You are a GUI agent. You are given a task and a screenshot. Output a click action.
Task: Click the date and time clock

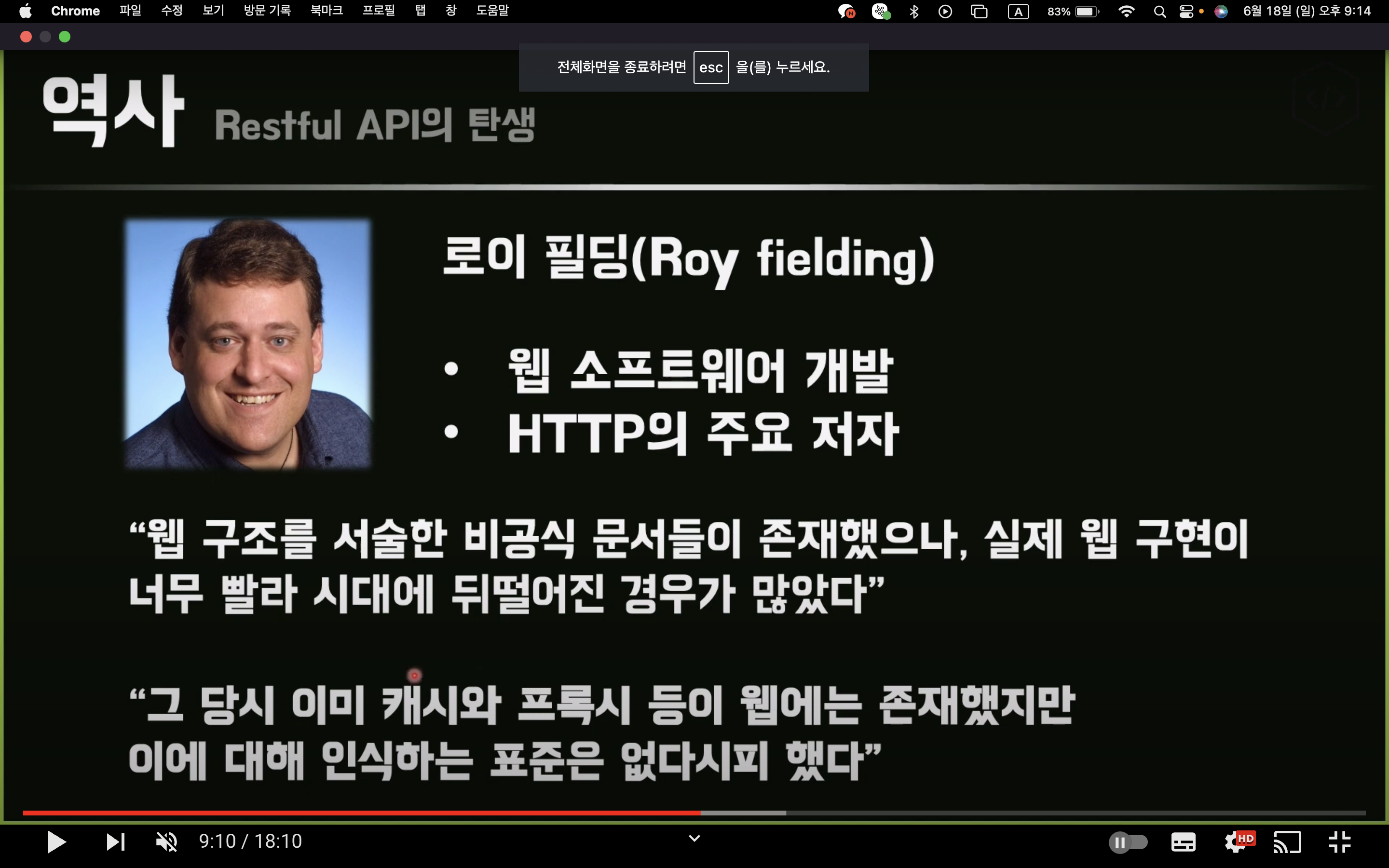click(x=1307, y=12)
